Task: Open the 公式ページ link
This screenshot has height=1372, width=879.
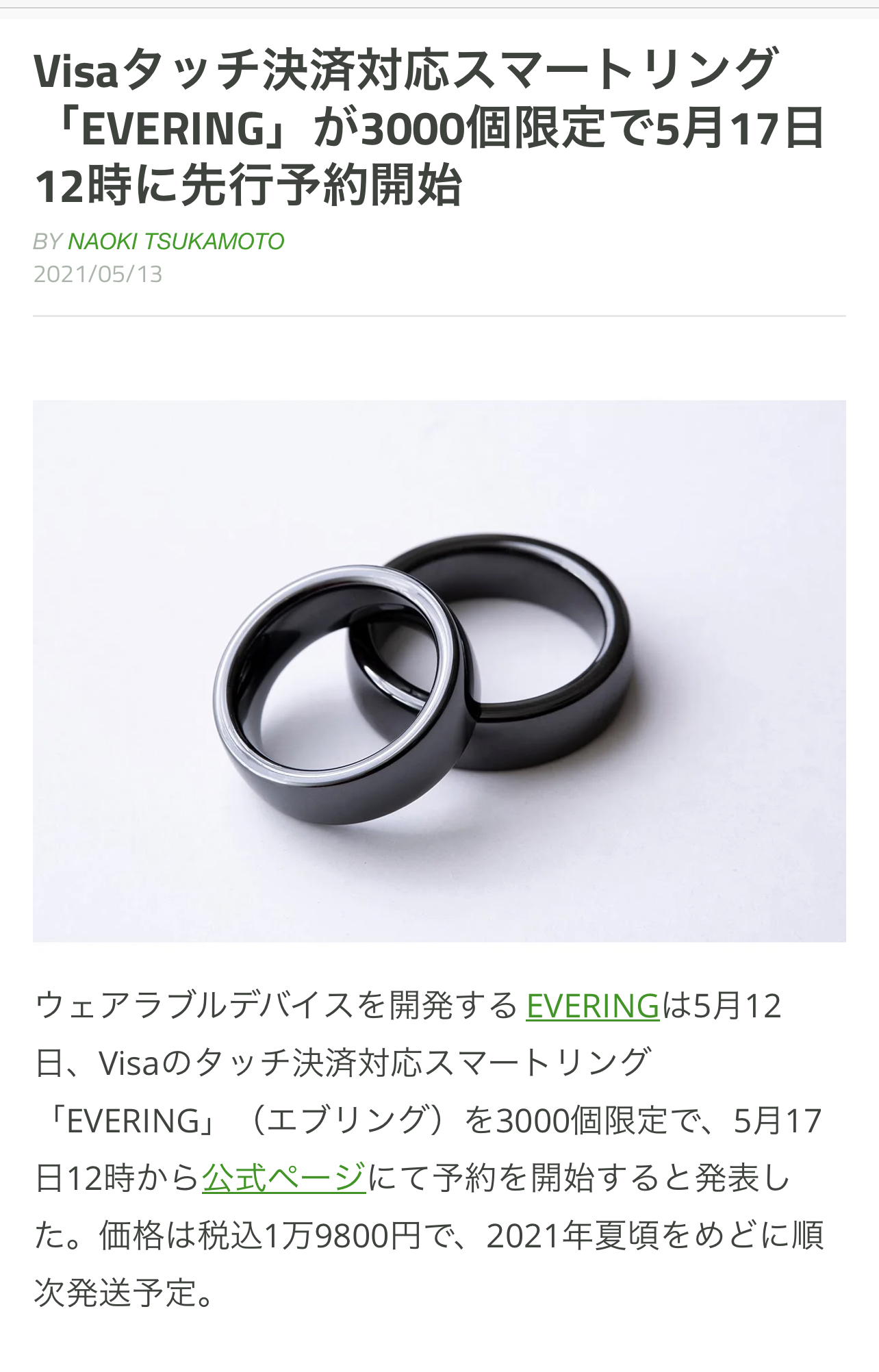Action: tap(284, 1178)
